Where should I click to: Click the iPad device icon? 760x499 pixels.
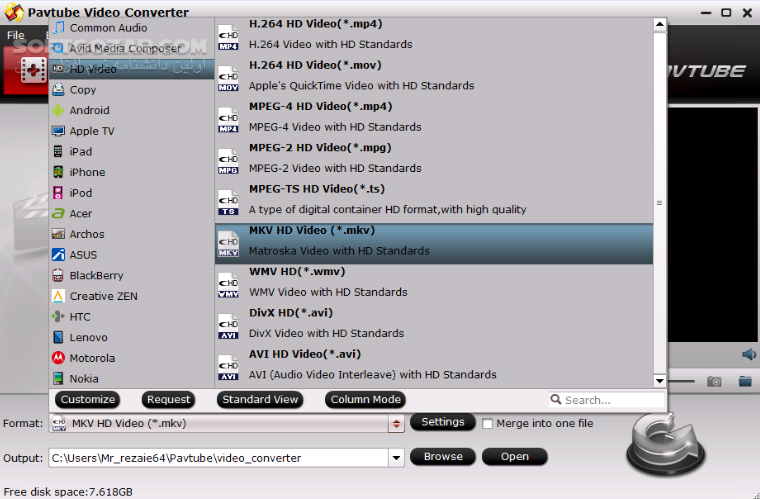point(58,151)
